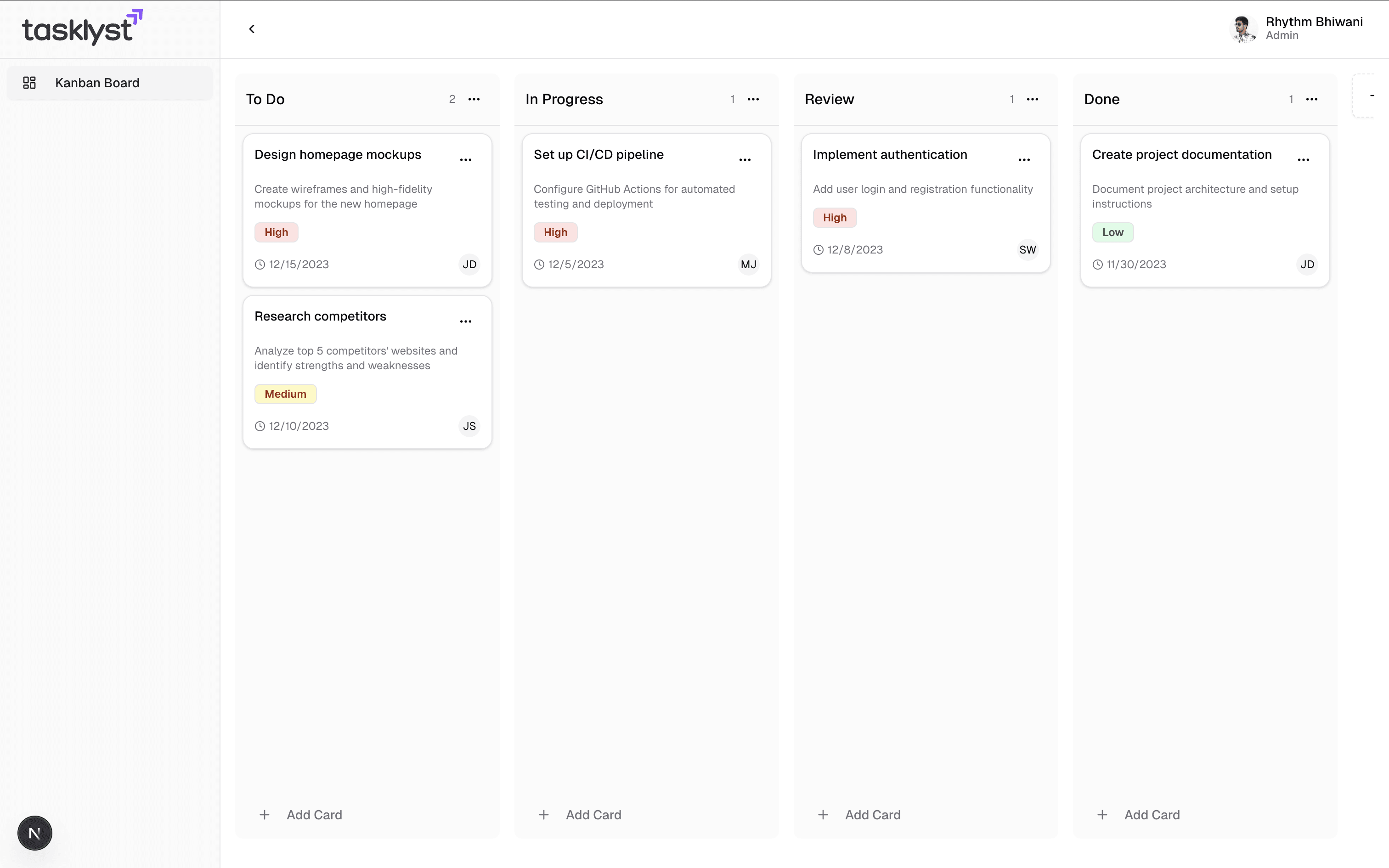Click the description about user login and registration
Viewport: 1389px width, 868px height.
tap(922, 189)
